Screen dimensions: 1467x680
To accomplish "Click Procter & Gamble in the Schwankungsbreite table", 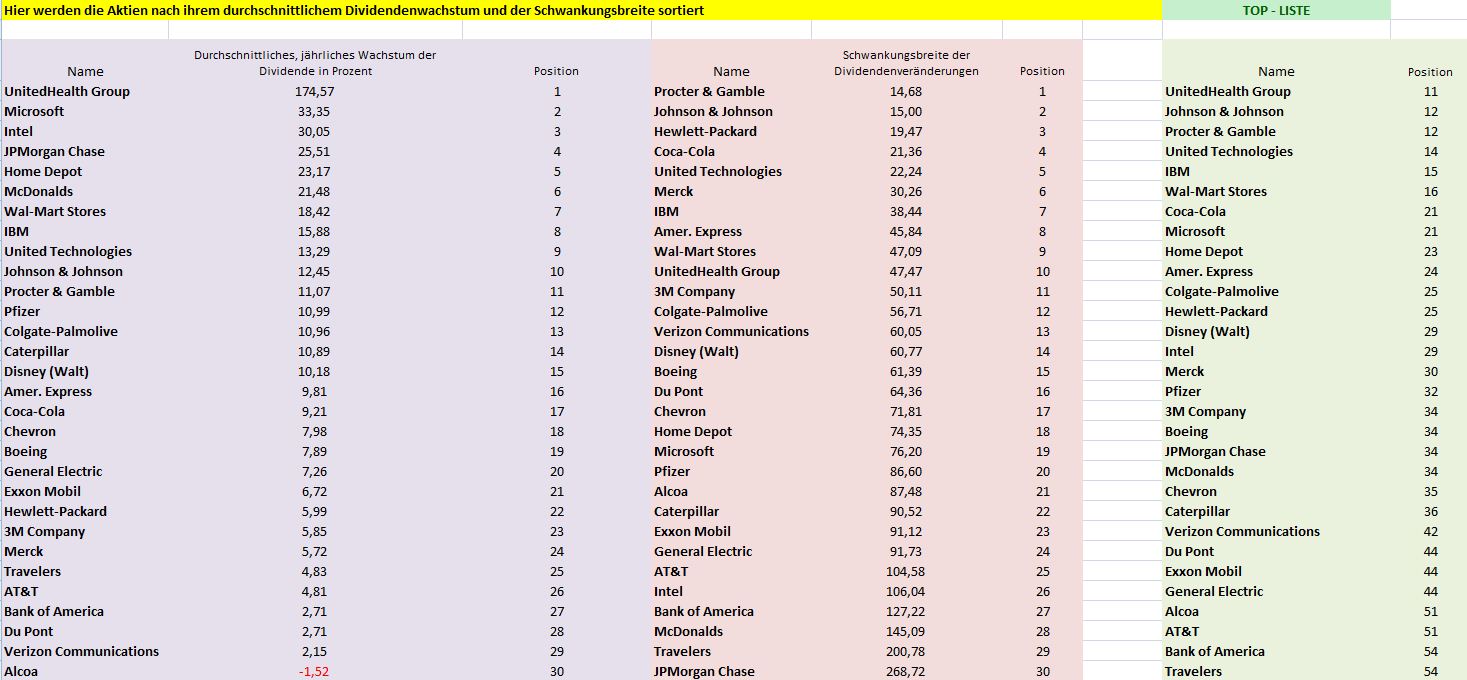I will tap(710, 91).
